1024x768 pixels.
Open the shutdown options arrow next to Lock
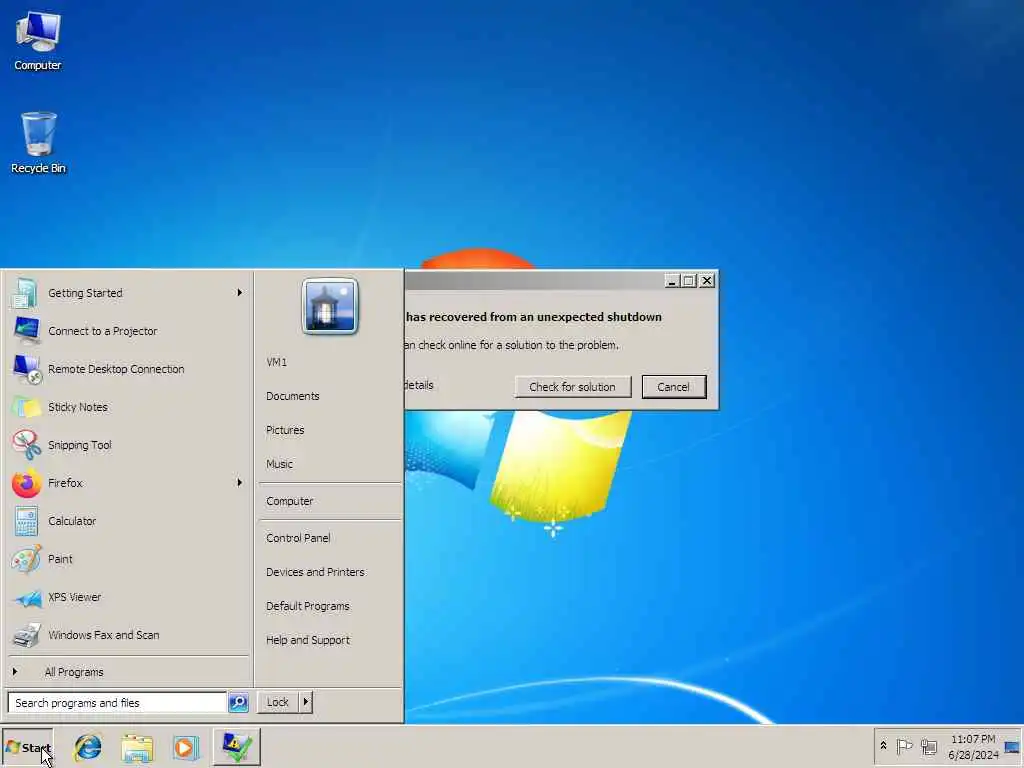tap(306, 703)
